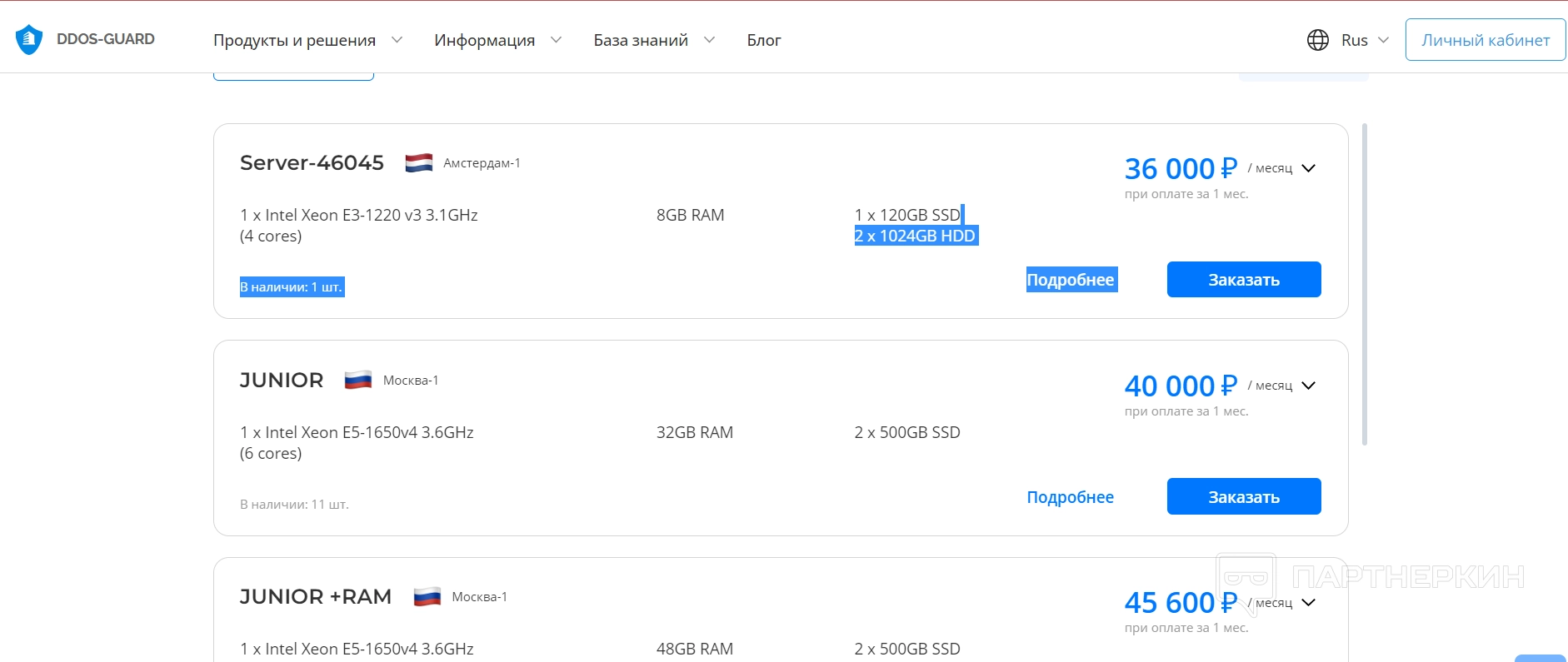Click the 40 000 ₽ price

(1181, 386)
